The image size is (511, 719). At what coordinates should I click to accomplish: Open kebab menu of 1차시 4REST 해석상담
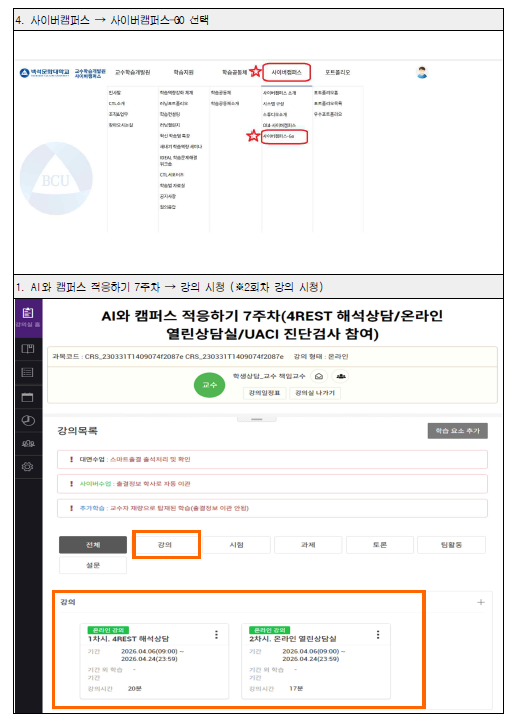pos(217,635)
